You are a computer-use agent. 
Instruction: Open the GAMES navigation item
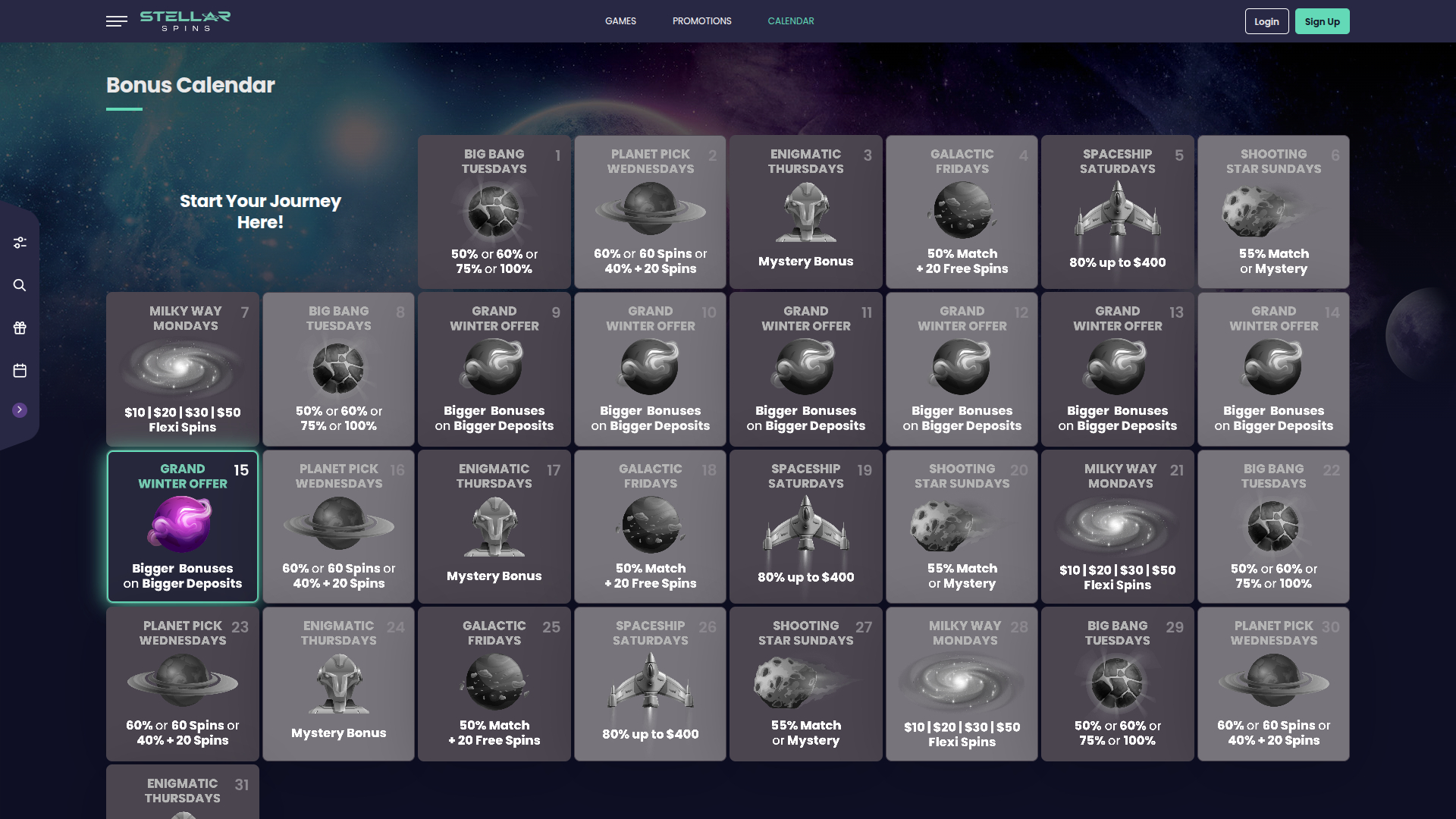[x=620, y=21]
